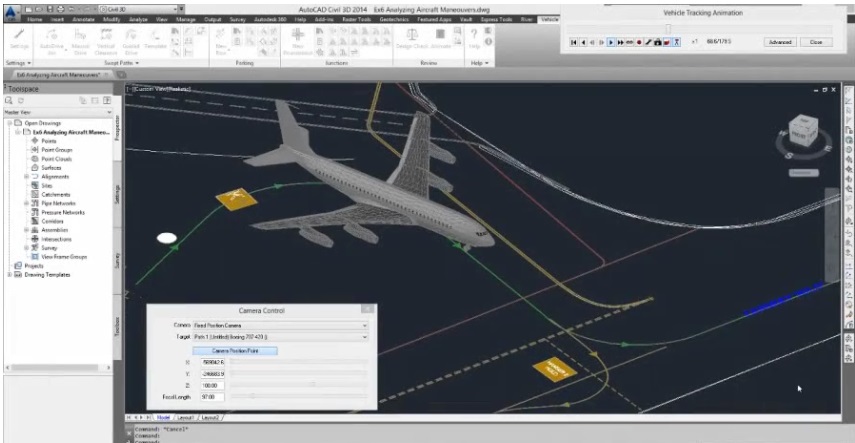Switch to the Prospector side tab
The image size is (855, 443).
(x=117, y=129)
